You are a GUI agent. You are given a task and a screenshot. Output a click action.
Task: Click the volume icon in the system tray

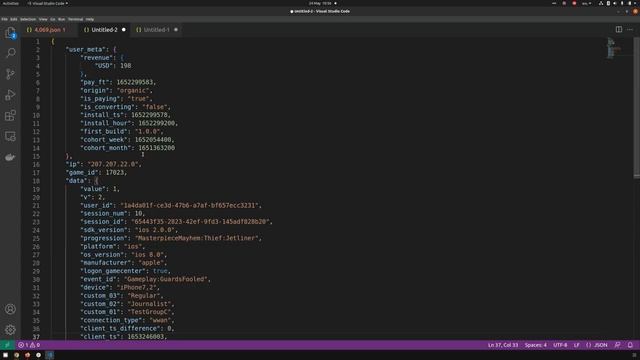tap(615, 3)
